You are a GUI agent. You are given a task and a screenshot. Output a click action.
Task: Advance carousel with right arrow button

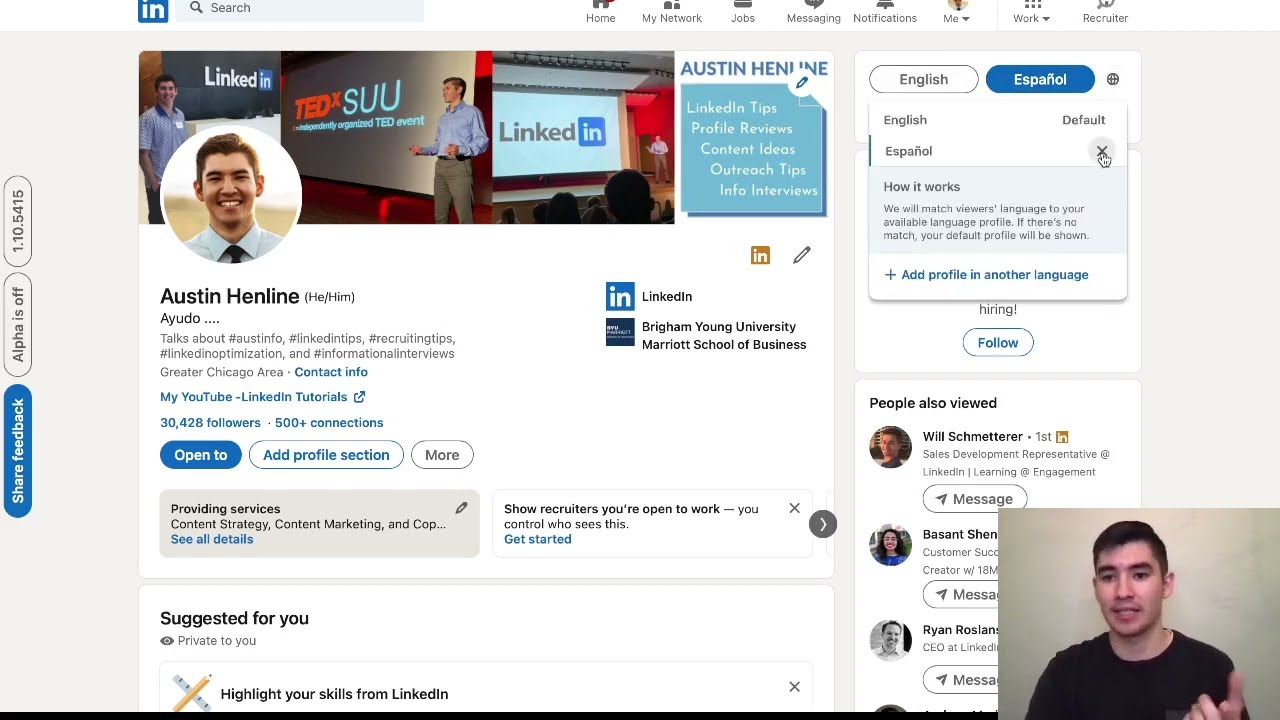tap(822, 524)
